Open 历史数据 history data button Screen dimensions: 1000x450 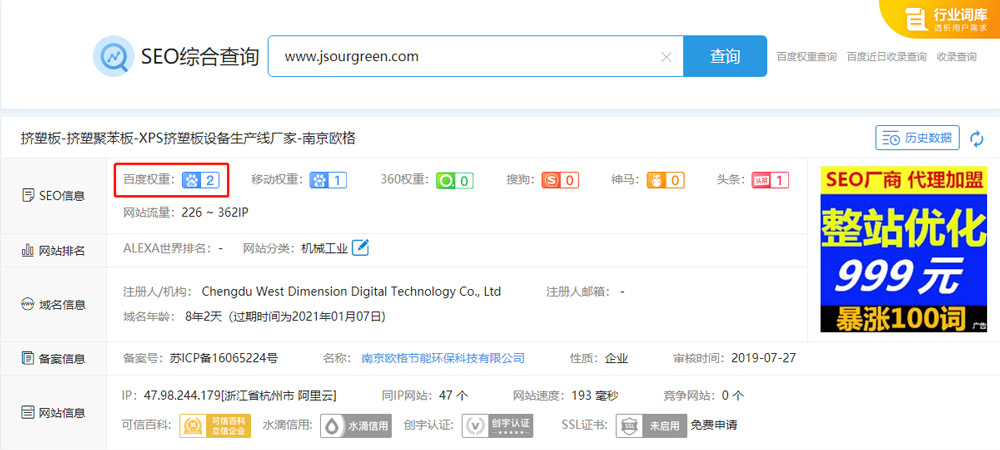coord(916,138)
